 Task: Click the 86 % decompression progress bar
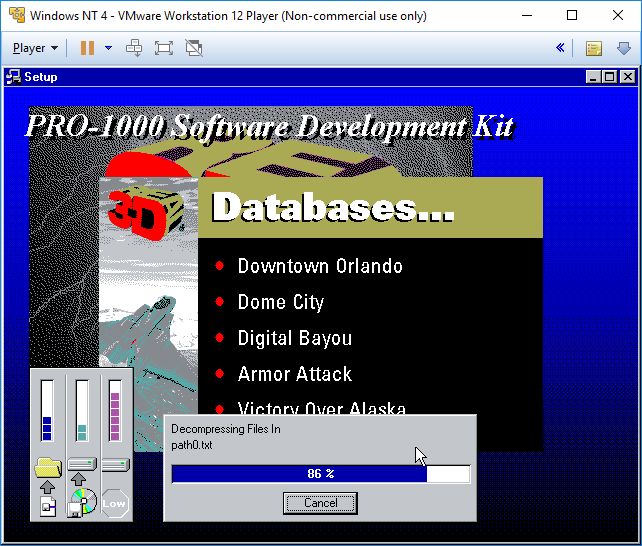(321, 474)
